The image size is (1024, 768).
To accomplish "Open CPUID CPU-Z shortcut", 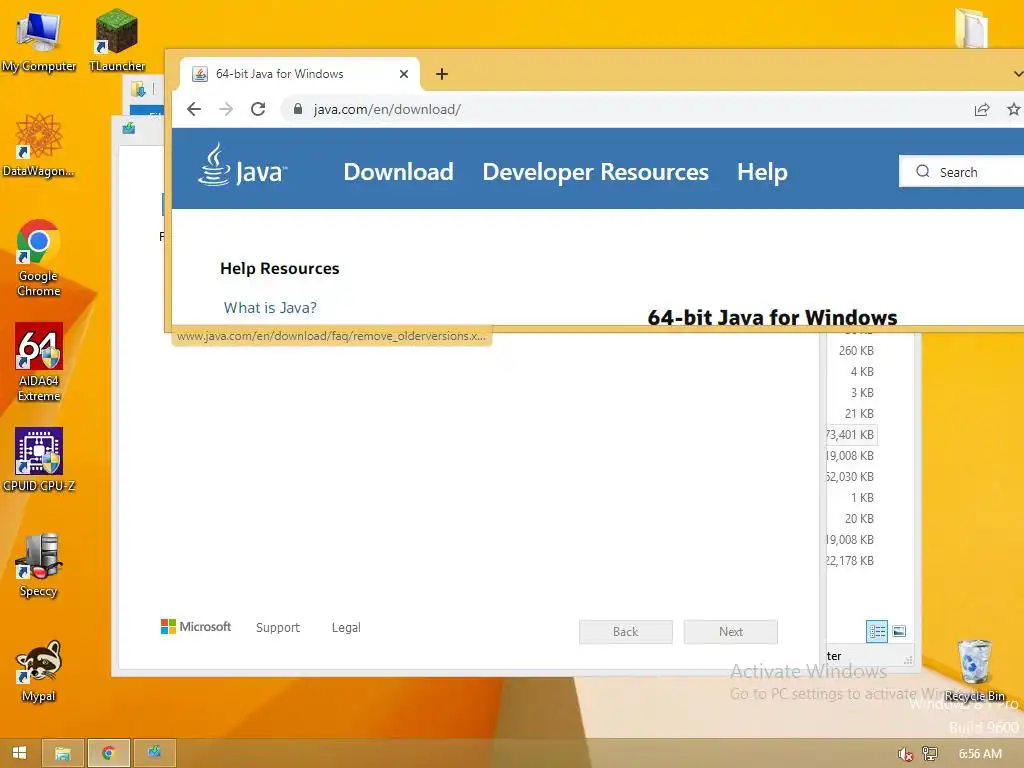I will pyautogui.click(x=39, y=460).
